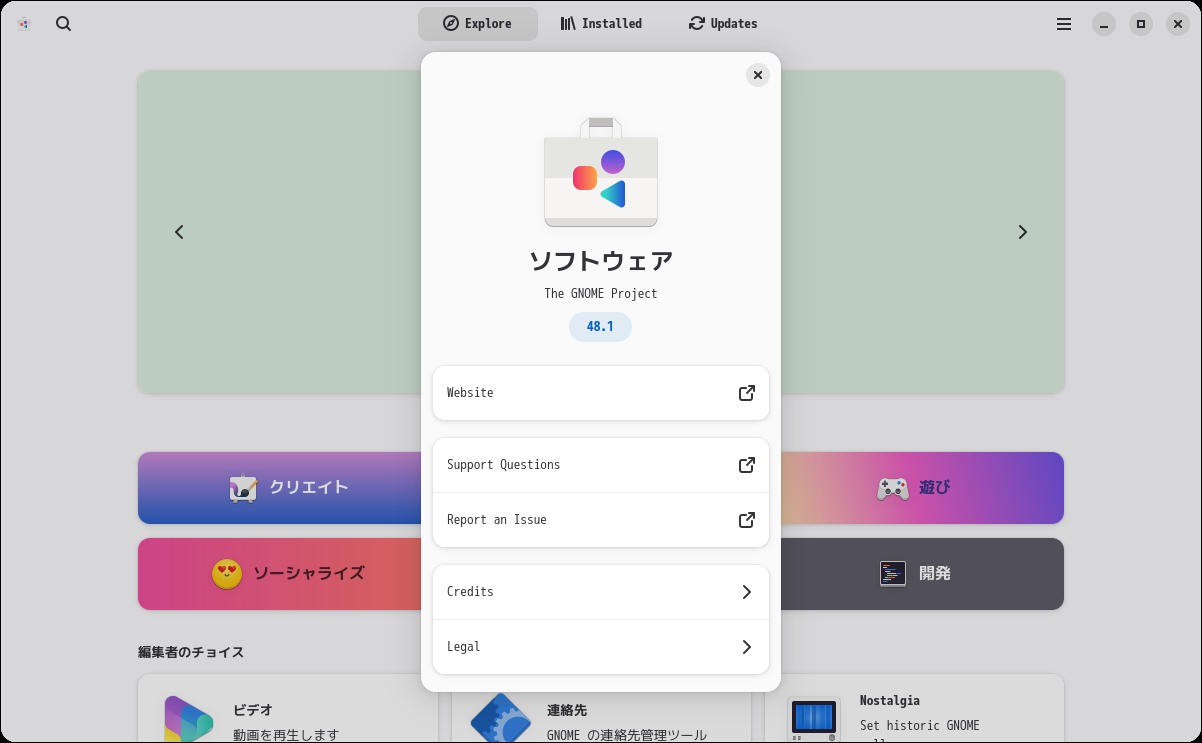Open the 遊び games category
Image resolution: width=1202 pixels, height=743 pixels.
point(922,488)
